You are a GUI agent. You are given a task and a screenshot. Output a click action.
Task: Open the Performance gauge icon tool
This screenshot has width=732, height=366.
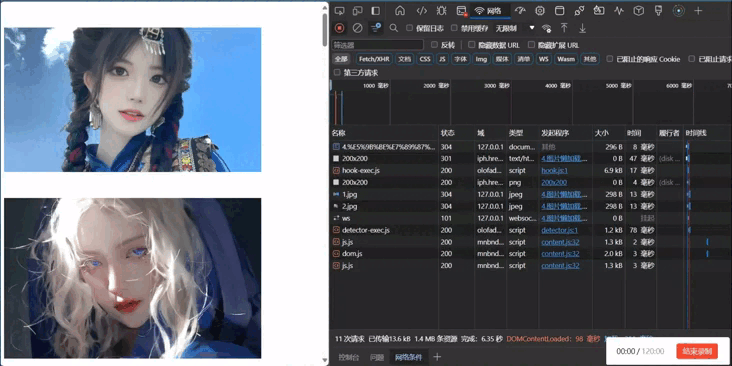tap(520, 11)
